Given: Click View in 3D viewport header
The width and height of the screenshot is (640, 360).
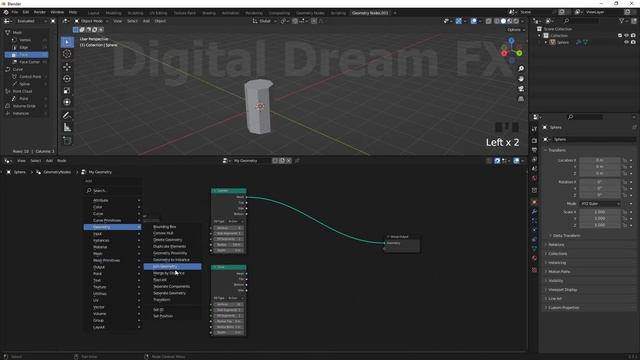Looking at the screenshot, I should tap(118, 21).
